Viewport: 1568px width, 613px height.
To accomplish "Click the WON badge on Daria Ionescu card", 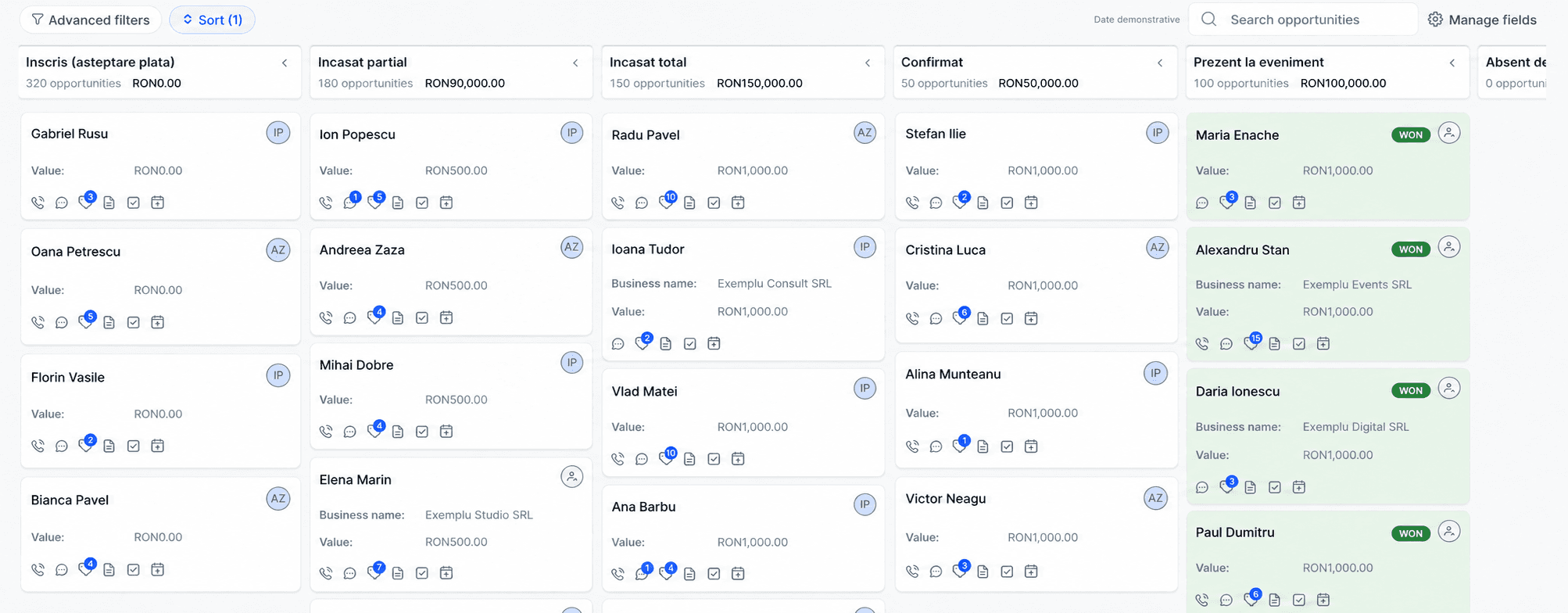I will (1411, 390).
